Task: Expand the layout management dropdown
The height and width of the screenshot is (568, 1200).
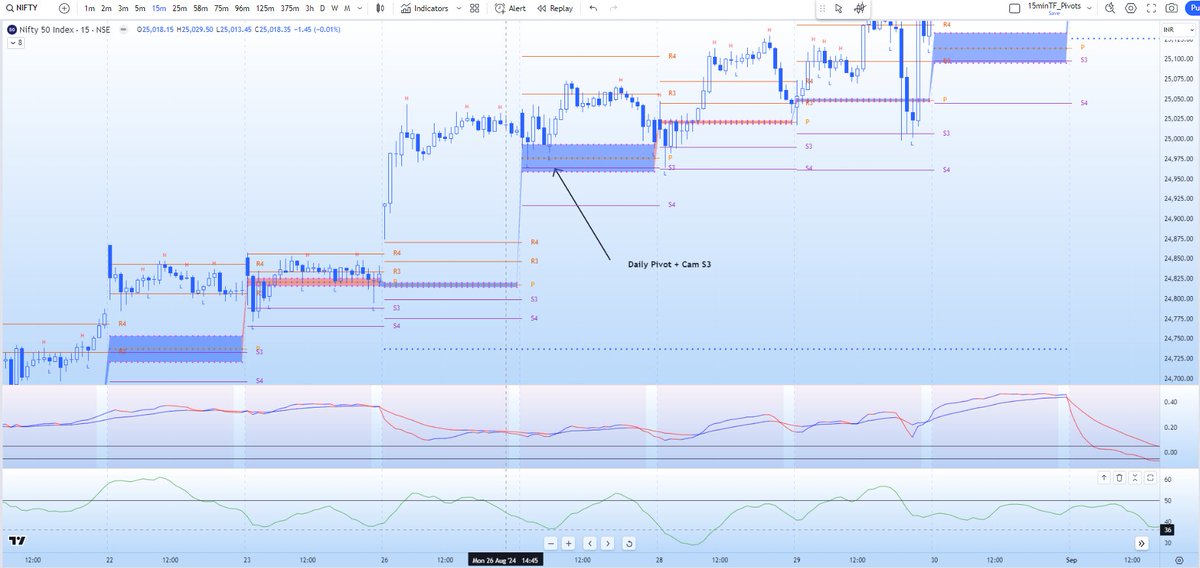Action: click(x=1088, y=8)
